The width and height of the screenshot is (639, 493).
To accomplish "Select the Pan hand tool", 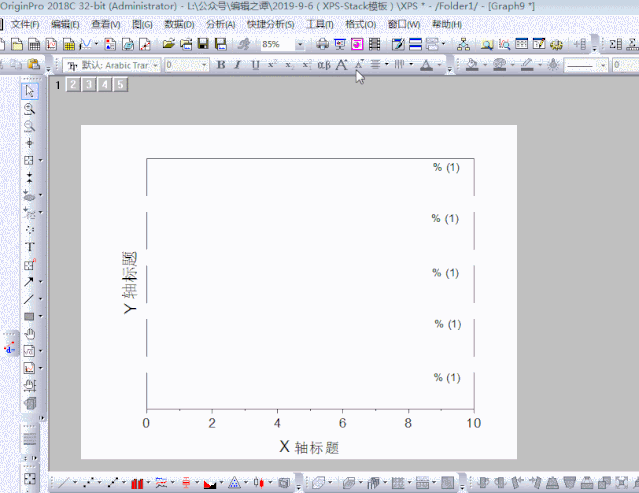I will click(29, 333).
